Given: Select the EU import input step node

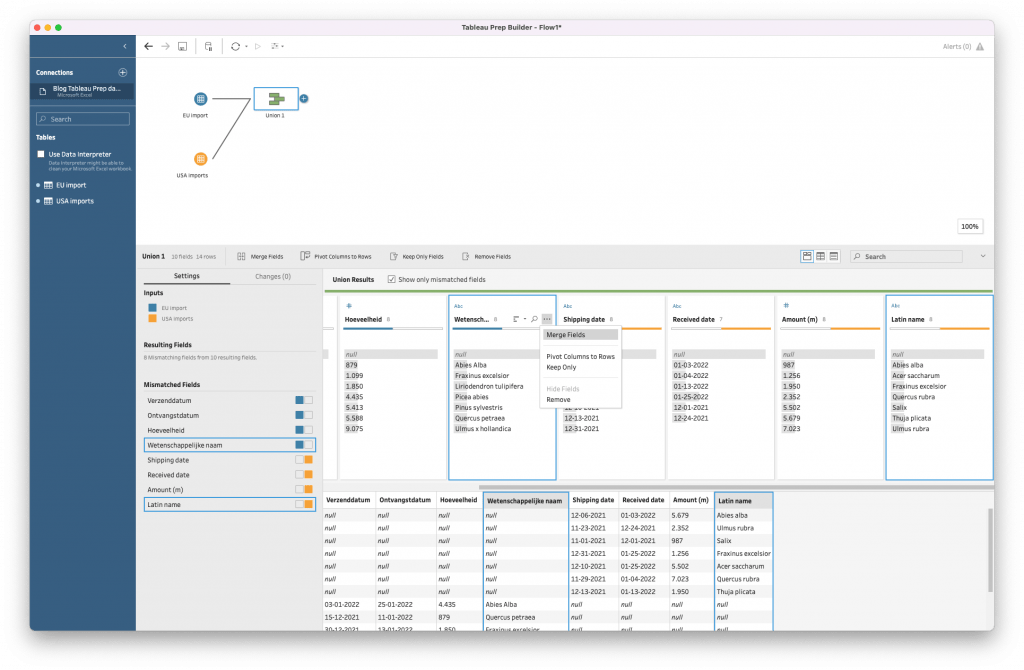Looking at the screenshot, I should pos(200,99).
